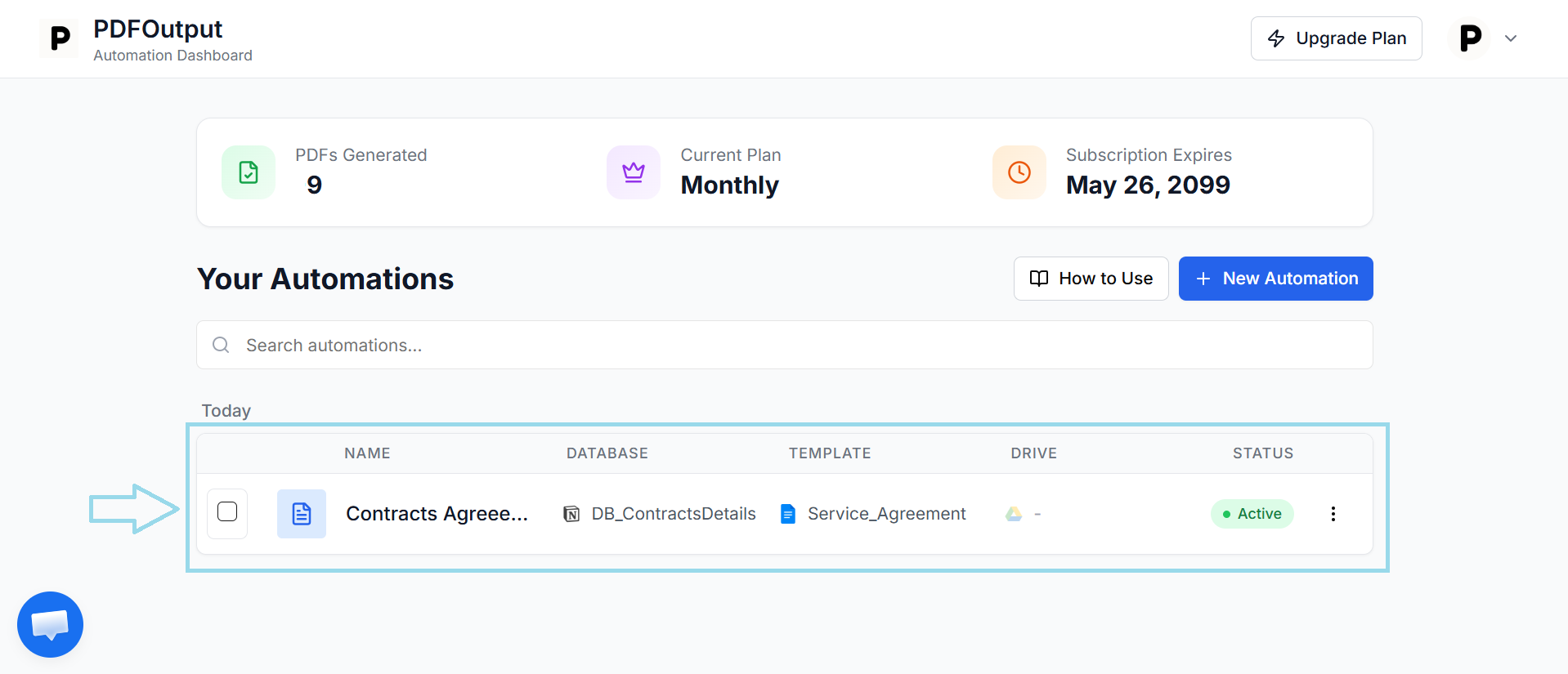The image size is (1568, 674).
Task: Click the Active status badge
Action: (x=1252, y=514)
